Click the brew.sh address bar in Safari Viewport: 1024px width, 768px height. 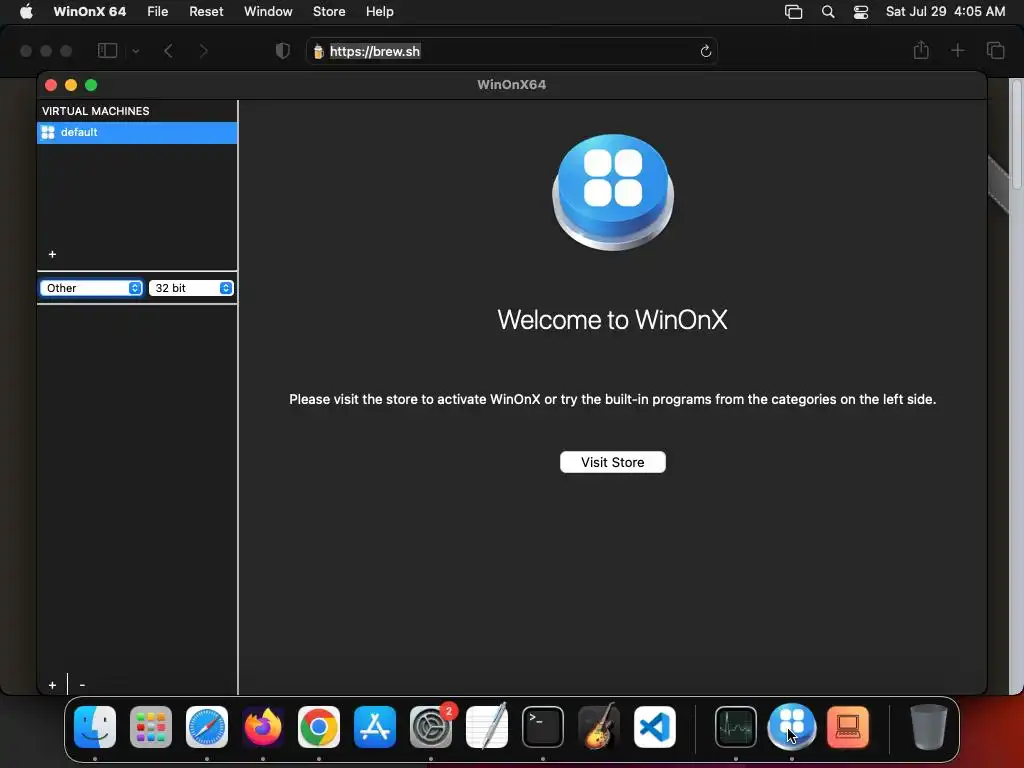click(x=511, y=51)
